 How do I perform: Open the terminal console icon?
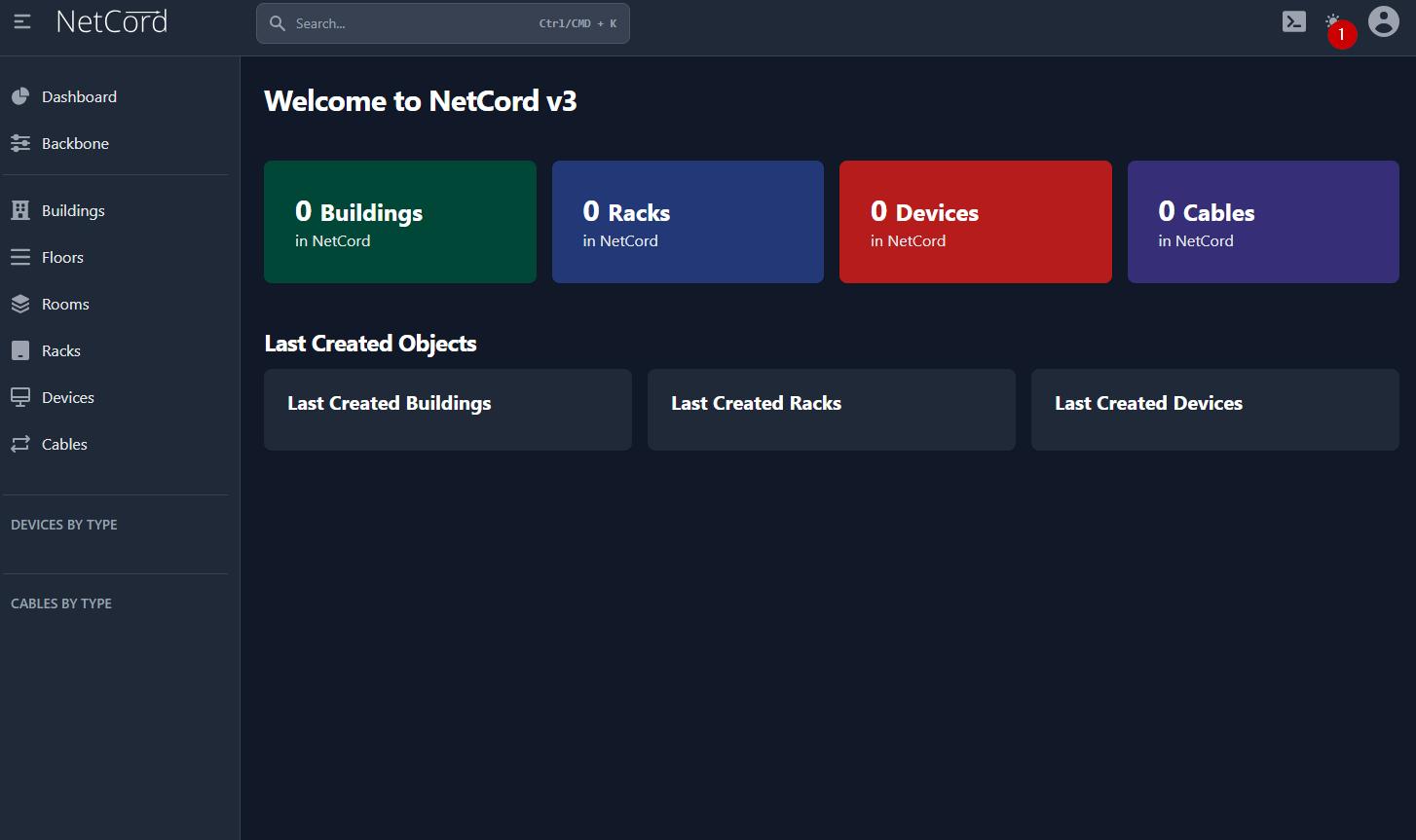(x=1293, y=21)
